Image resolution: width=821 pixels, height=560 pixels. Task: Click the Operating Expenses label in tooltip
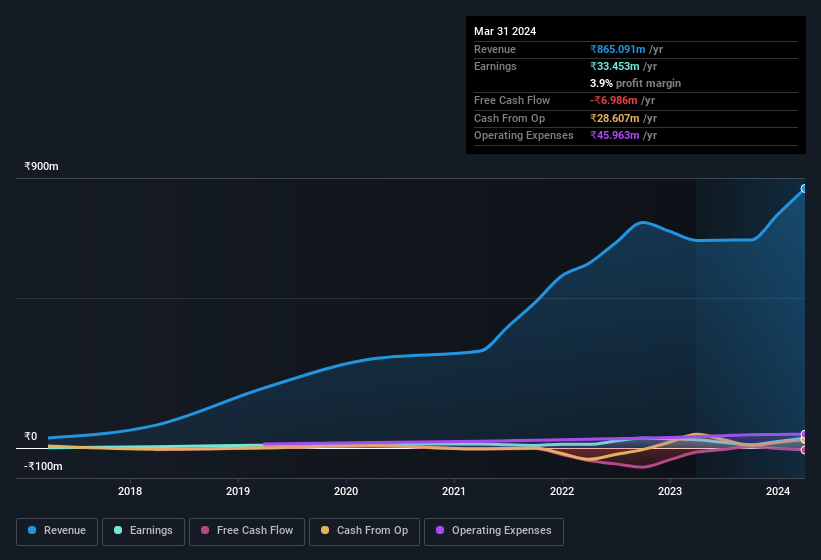pyautogui.click(x=524, y=135)
